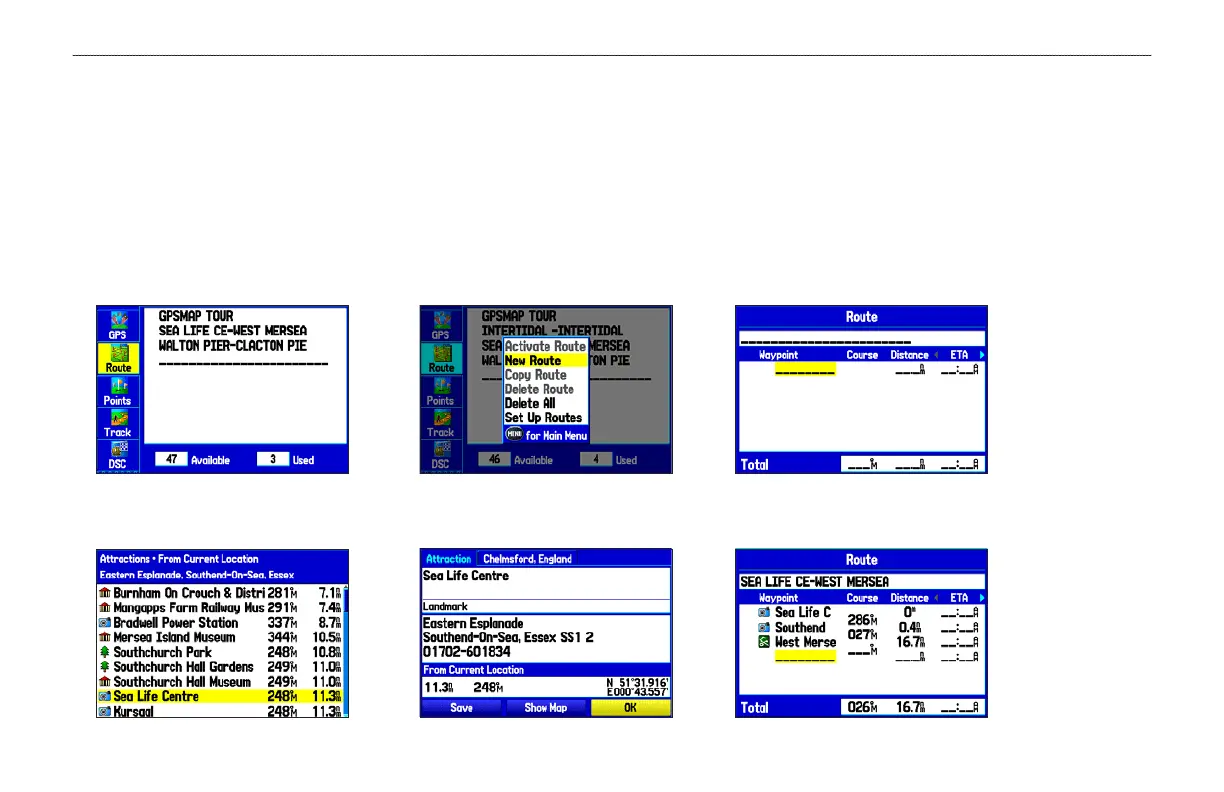Click museum icon beside Mersea Island Museum
Screen dimensions: 1224x792
coord(105,637)
